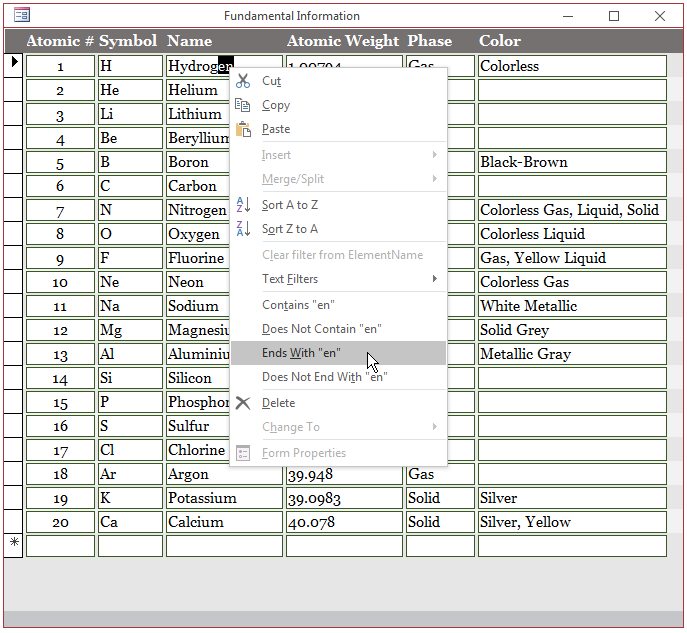This screenshot has width=687, height=633.
Task: Click the Color field Silver, Yellow
Action: (572, 522)
